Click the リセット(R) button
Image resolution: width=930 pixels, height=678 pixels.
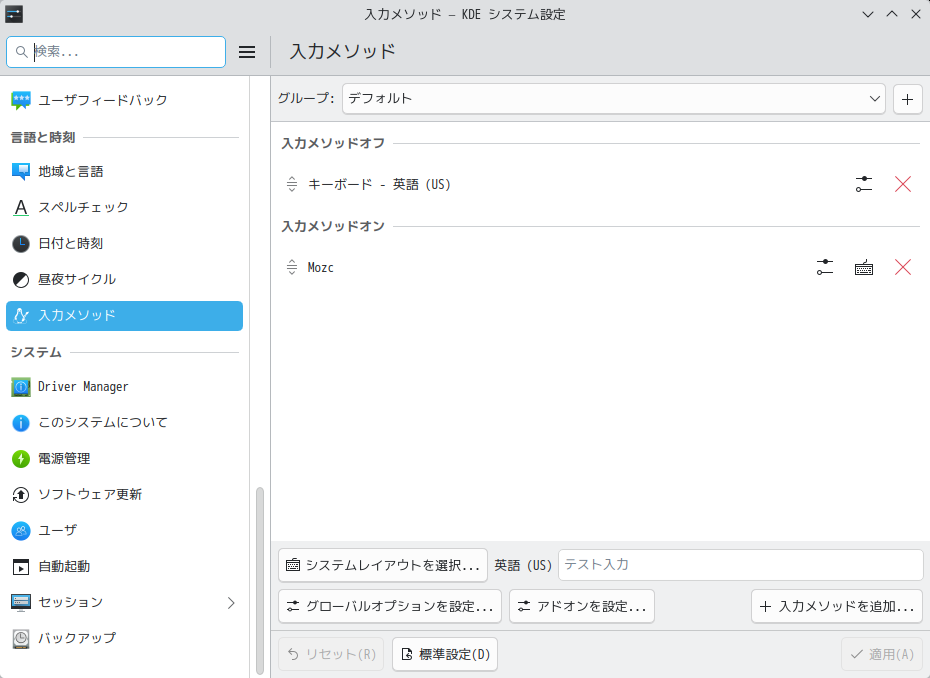[x=331, y=654]
